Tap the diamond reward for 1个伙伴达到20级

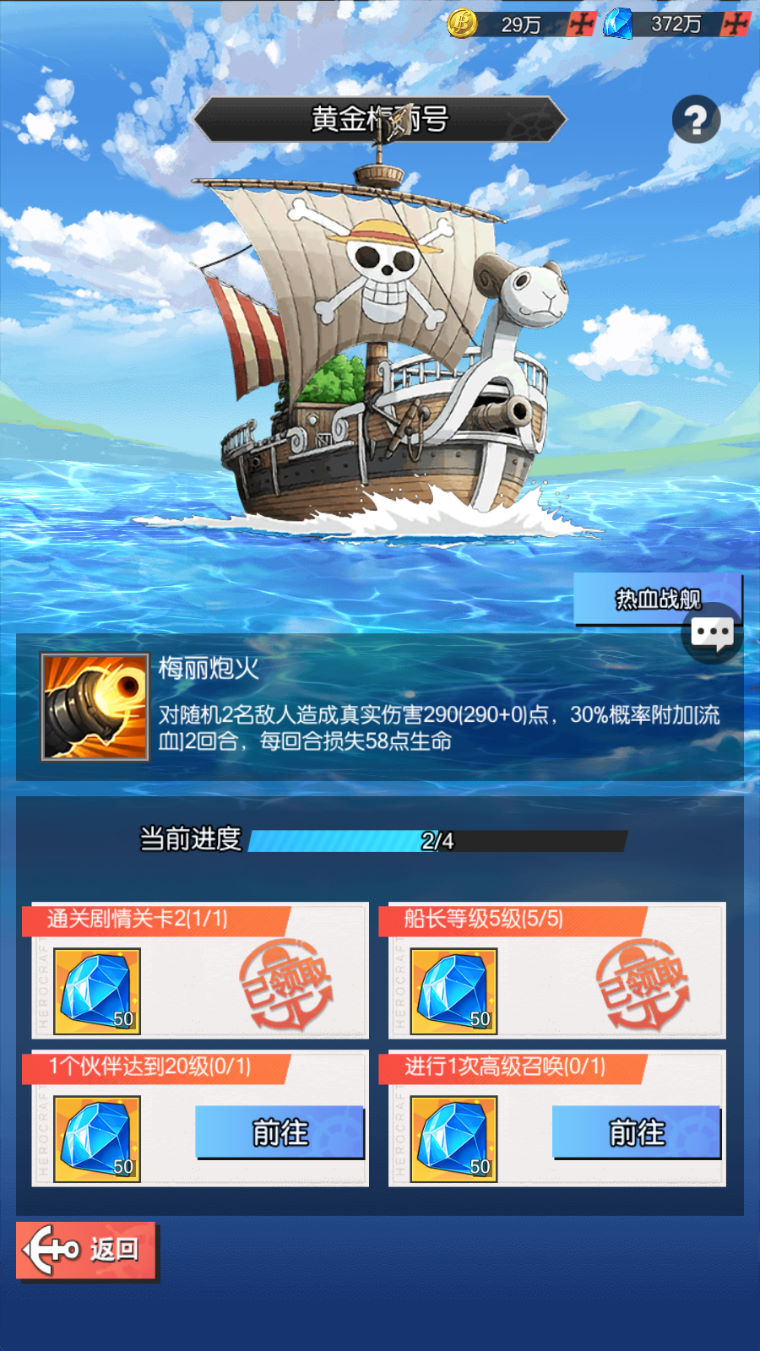(96, 1139)
